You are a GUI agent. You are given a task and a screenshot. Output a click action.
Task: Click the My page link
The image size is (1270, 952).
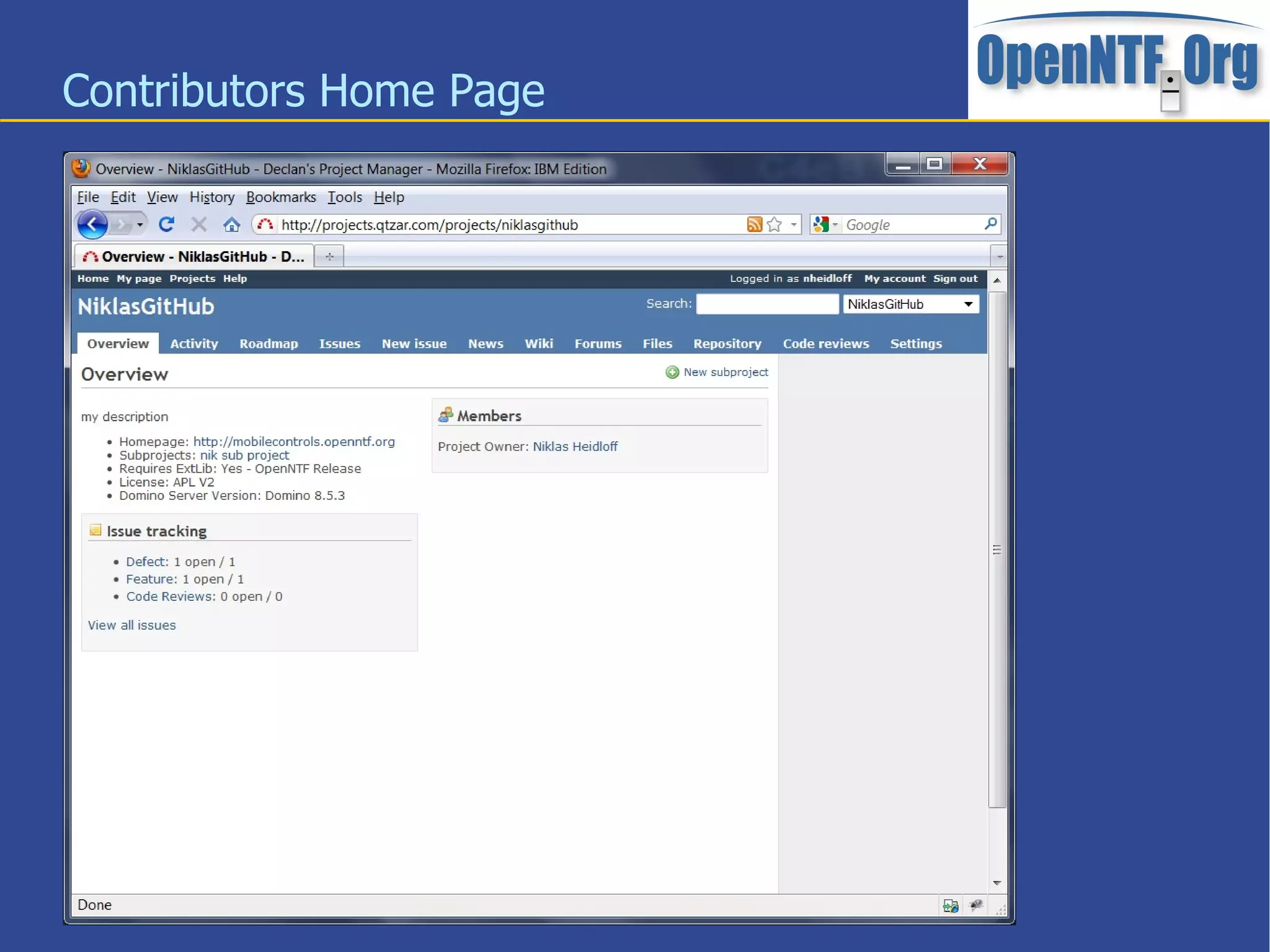click(x=139, y=278)
